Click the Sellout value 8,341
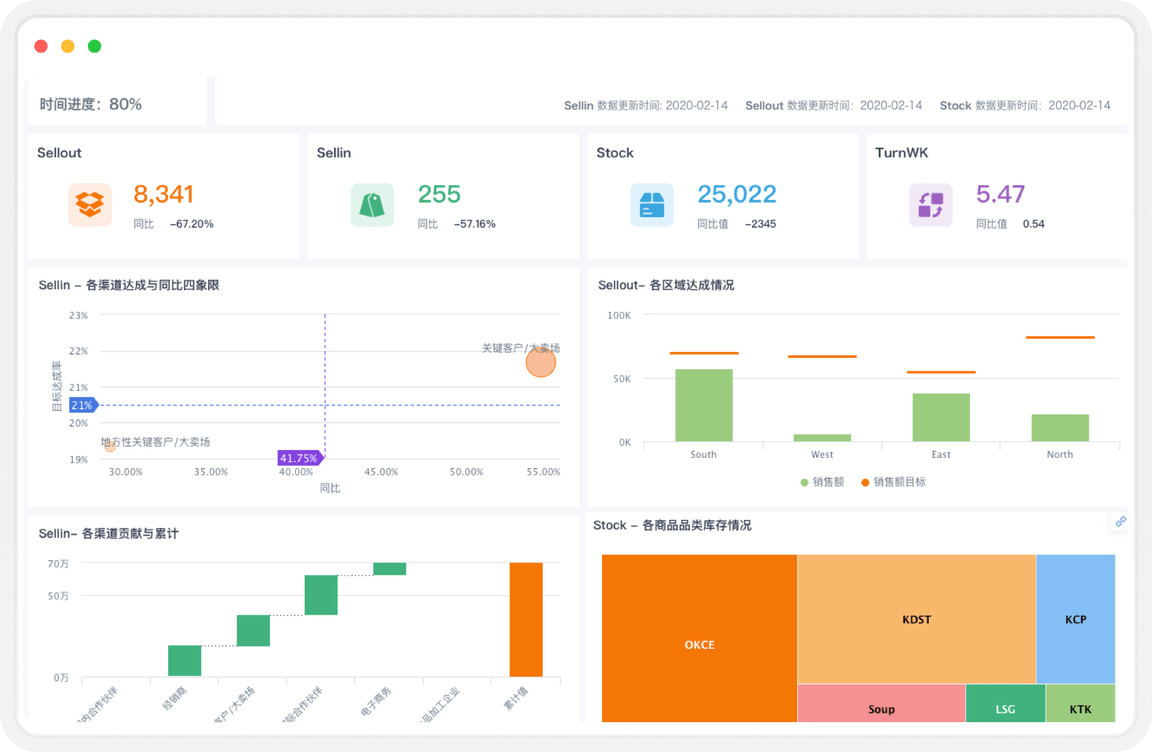1152x752 pixels. (x=163, y=194)
